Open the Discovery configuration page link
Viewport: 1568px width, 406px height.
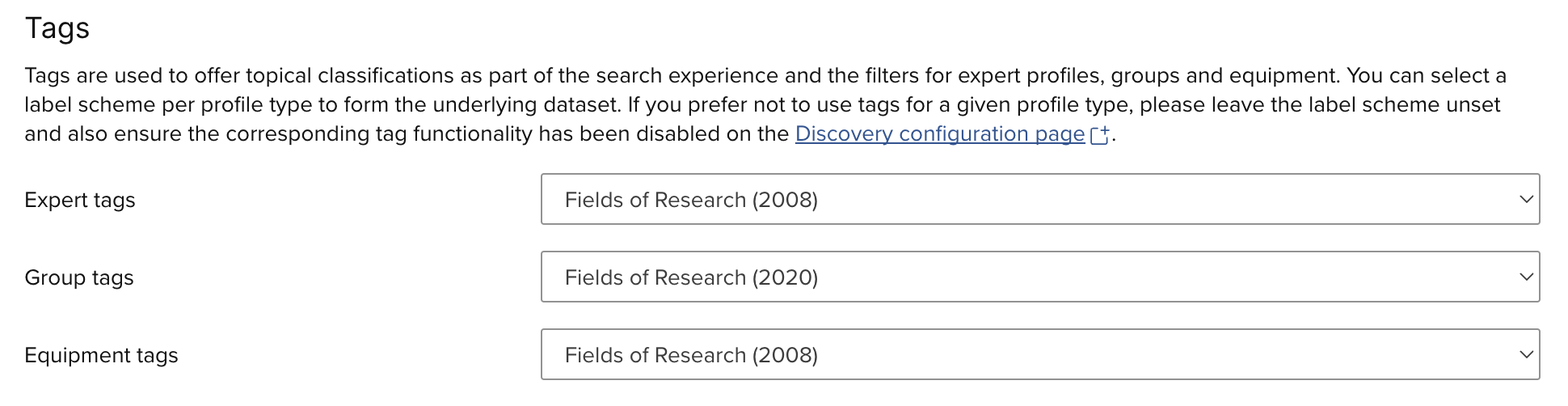939,134
